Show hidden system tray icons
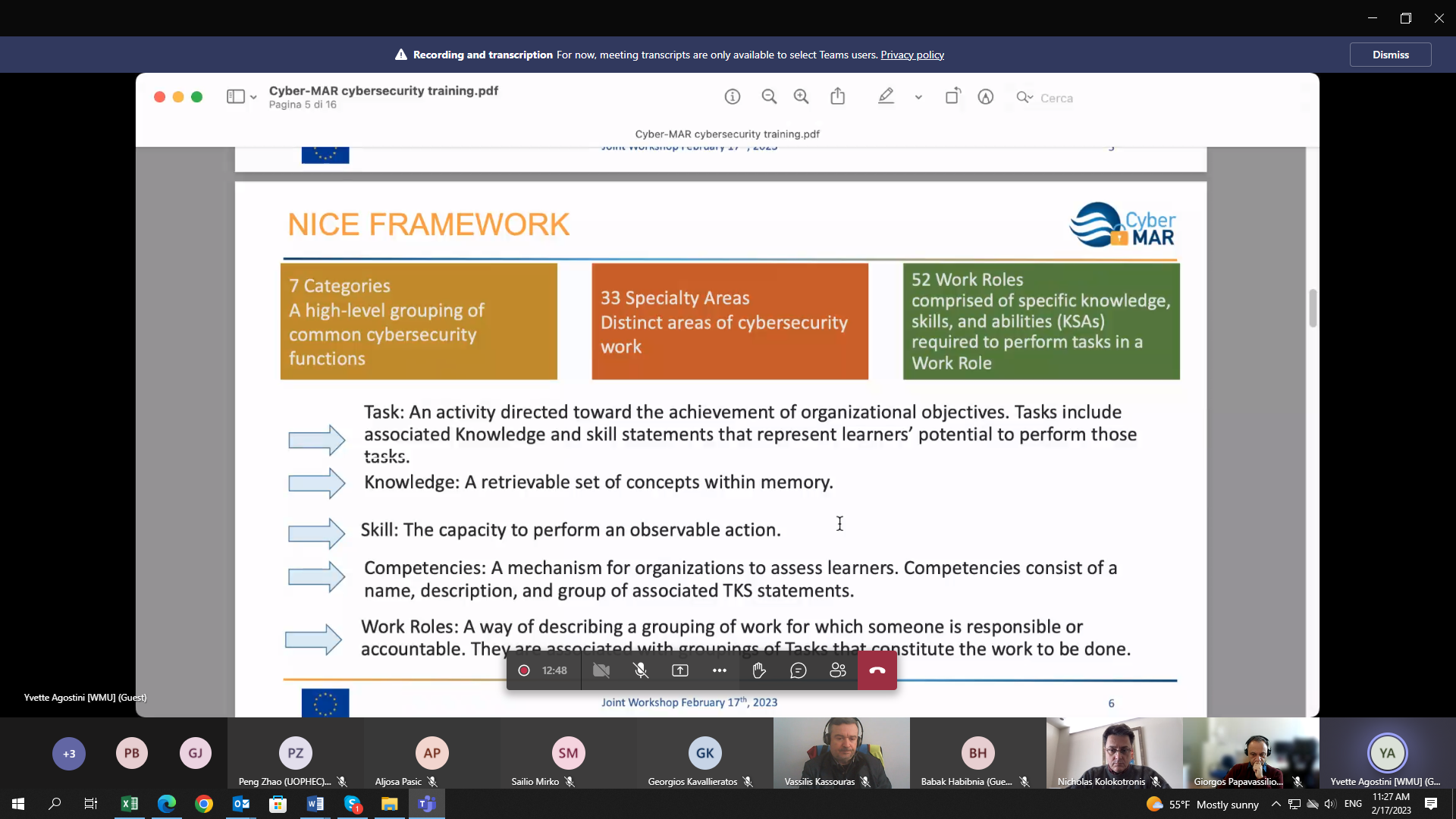 coord(1276,804)
